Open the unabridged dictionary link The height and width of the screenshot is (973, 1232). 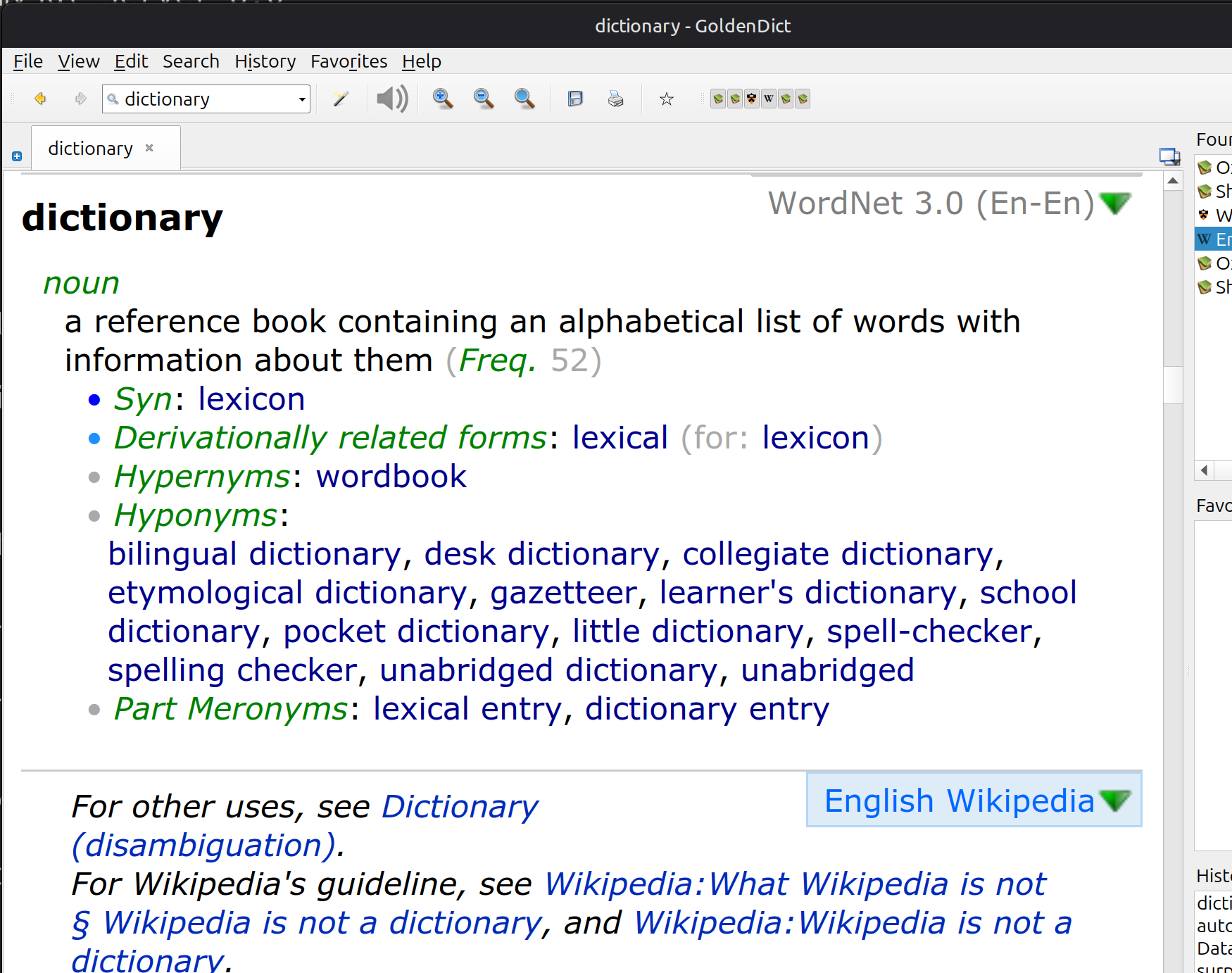[x=548, y=670]
